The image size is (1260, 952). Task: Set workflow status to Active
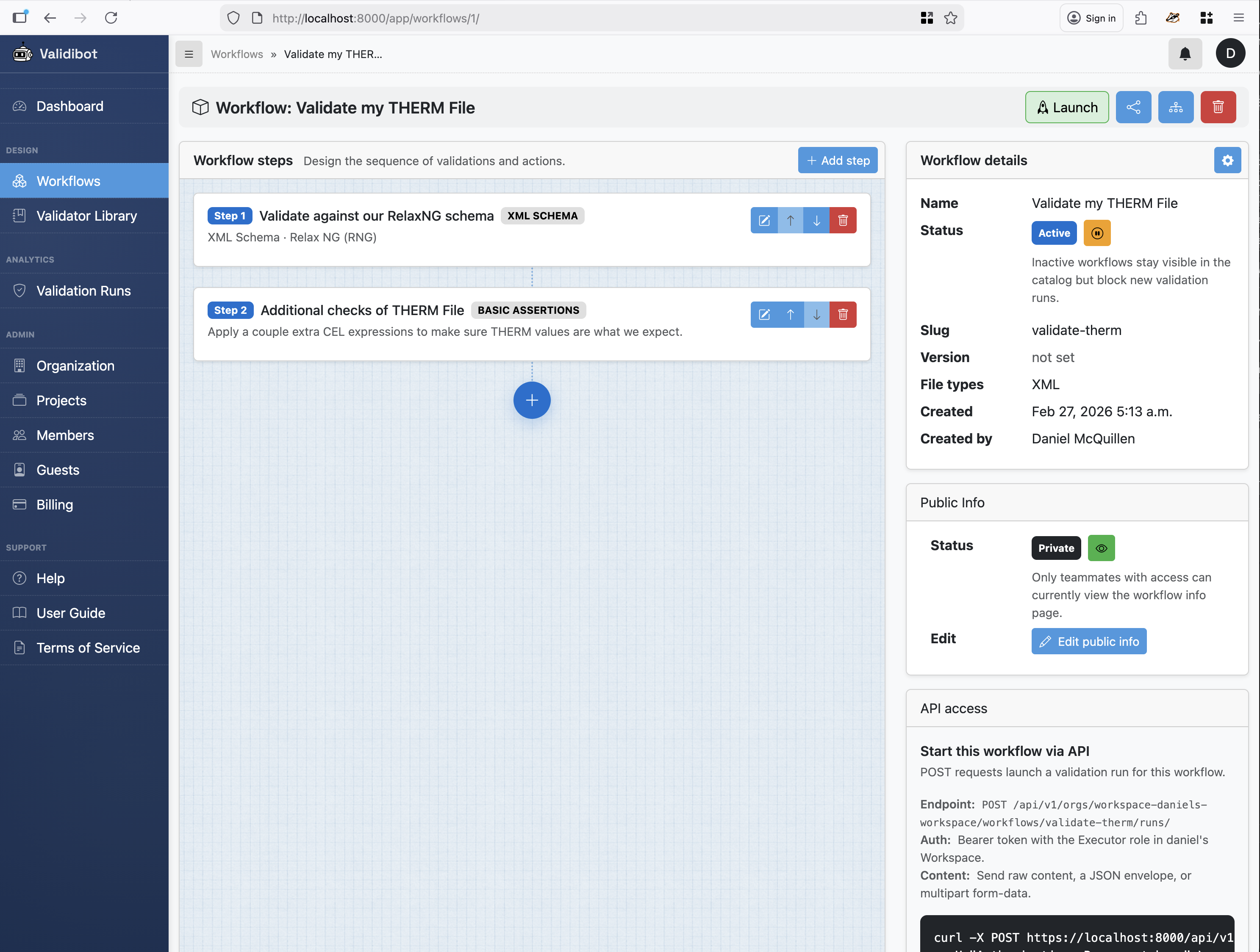click(1053, 233)
